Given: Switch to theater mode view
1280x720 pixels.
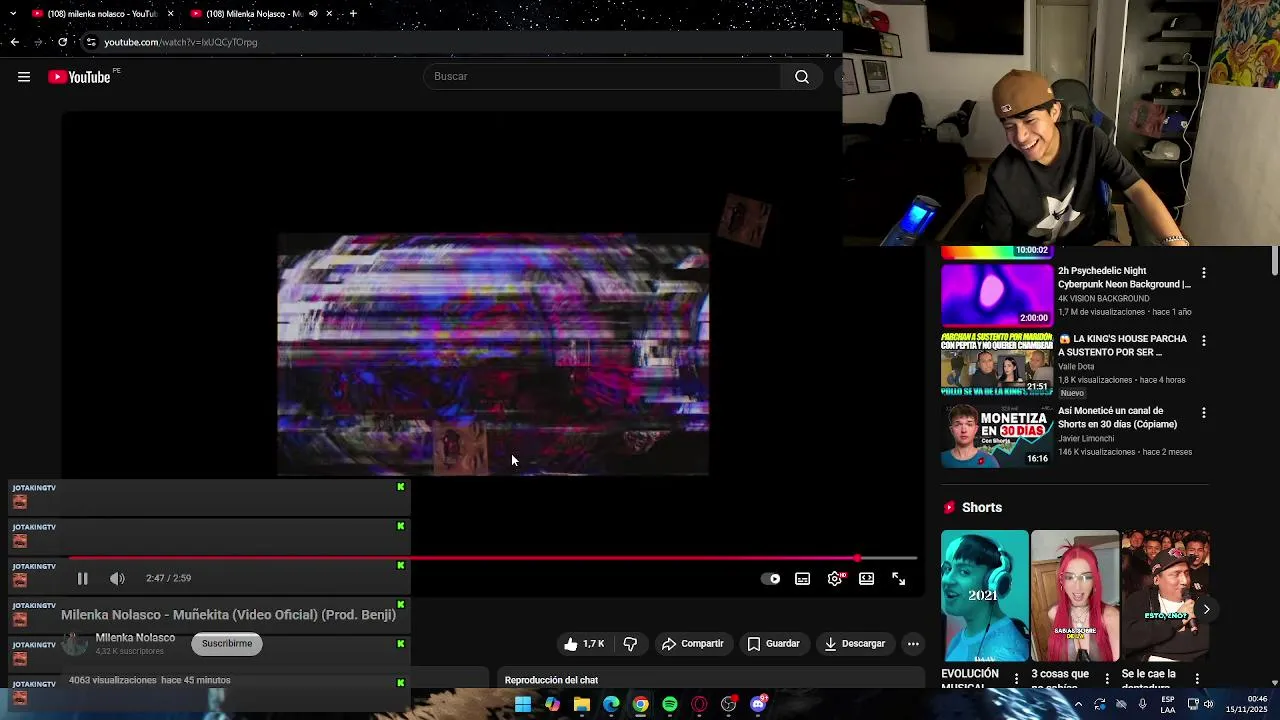Looking at the screenshot, I should tap(867, 579).
